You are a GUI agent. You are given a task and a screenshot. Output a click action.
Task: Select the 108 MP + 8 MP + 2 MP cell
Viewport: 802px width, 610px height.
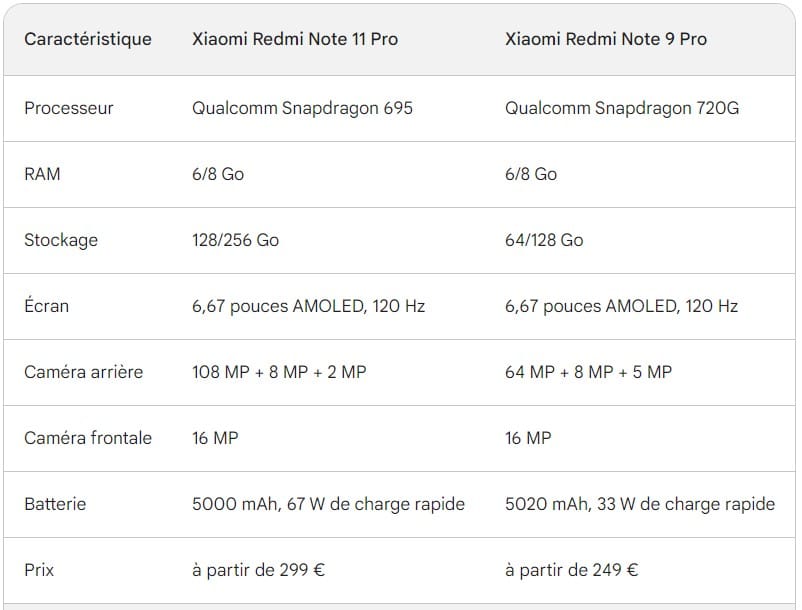(279, 372)
